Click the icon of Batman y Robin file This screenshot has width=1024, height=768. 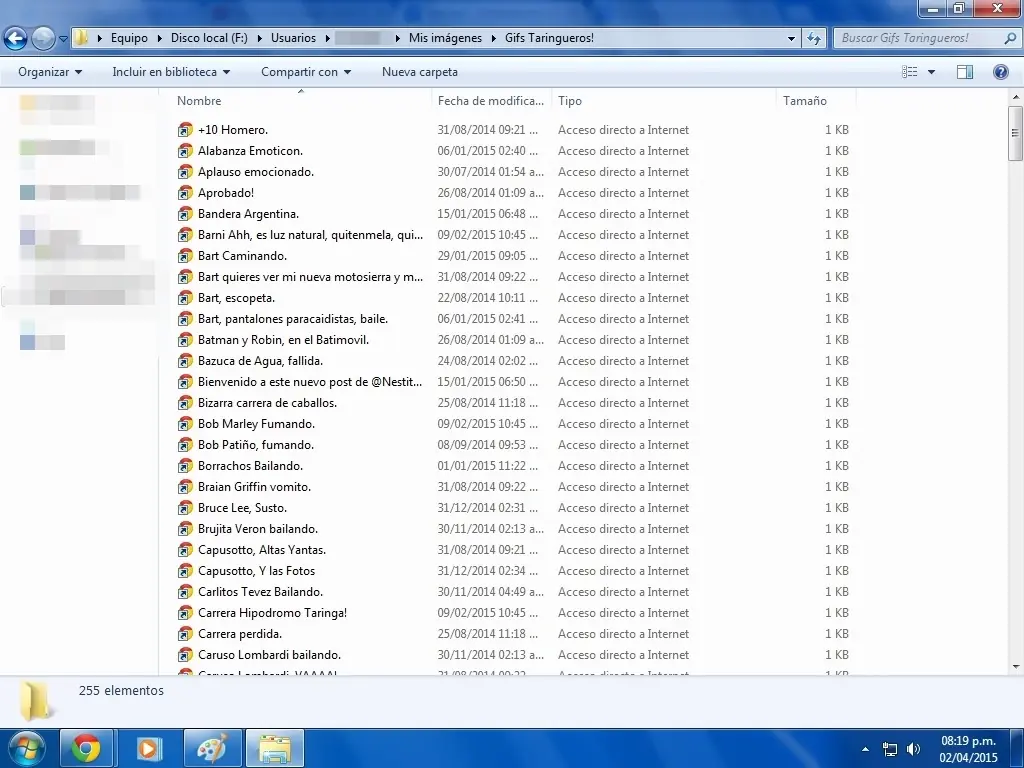click(185, 340)
